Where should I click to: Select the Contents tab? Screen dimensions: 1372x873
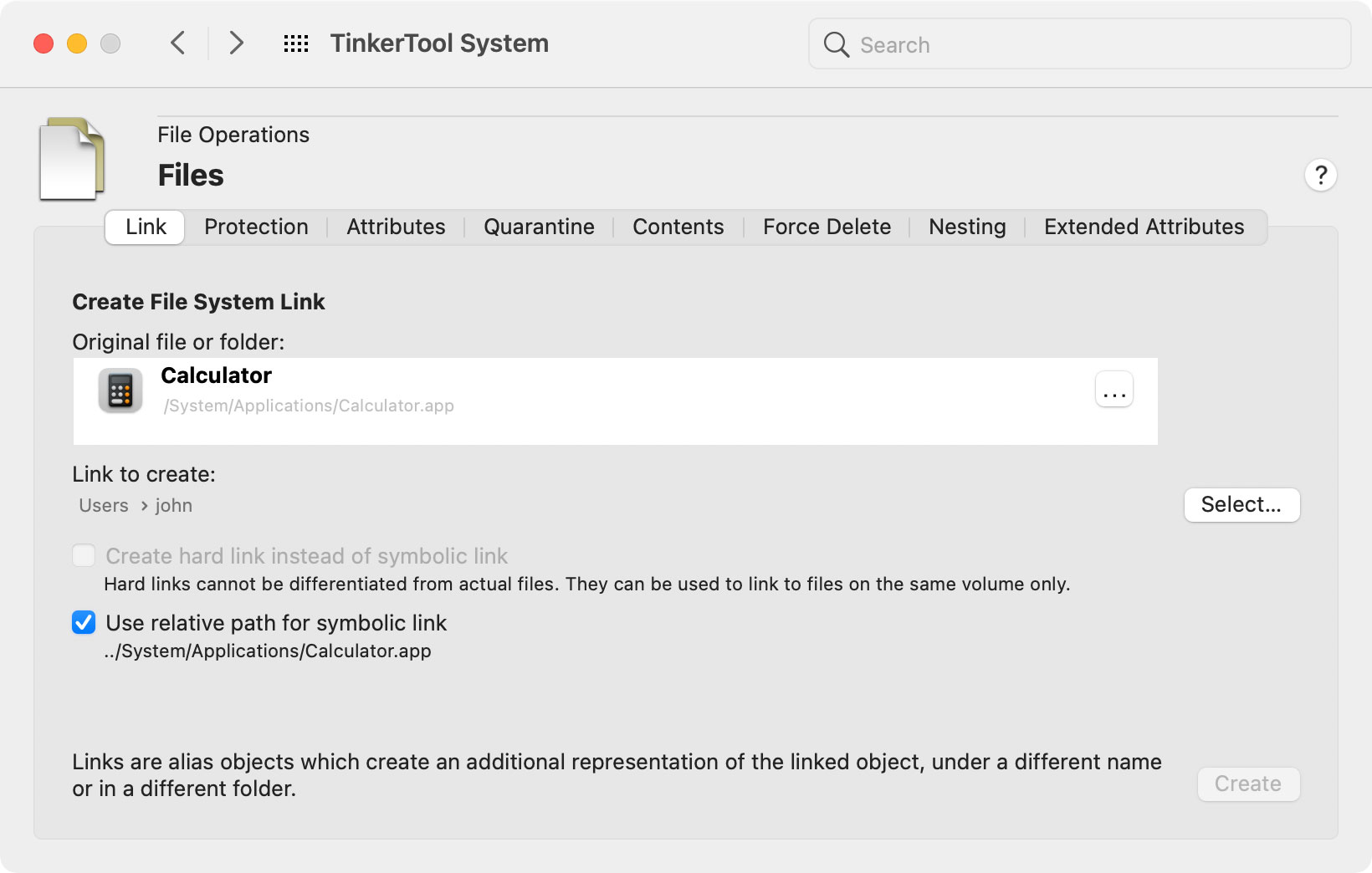pos(678,227)
